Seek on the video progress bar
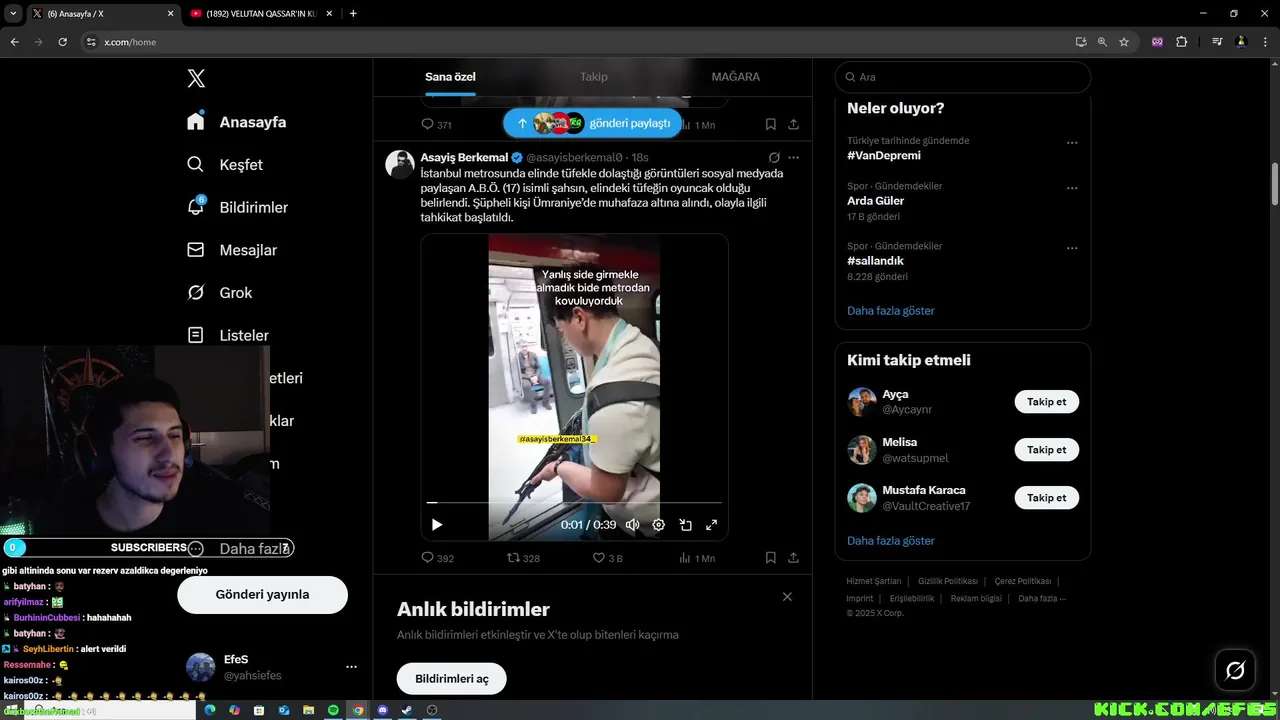Screen dimensions: 1280x720 click(x=574, y=502)
